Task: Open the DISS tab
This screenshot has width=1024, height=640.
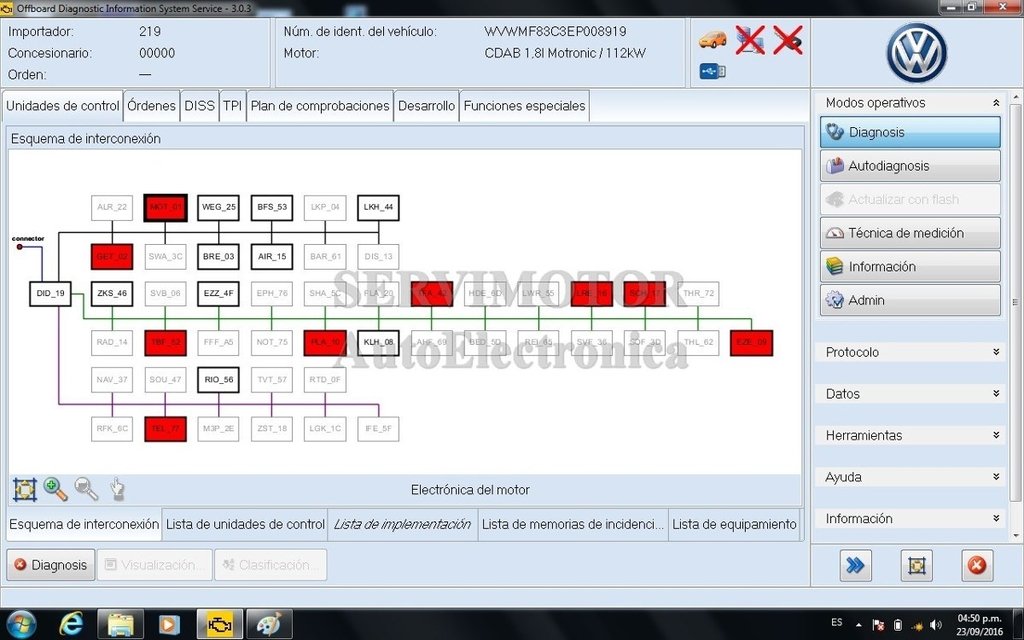Action: (199, 106)
